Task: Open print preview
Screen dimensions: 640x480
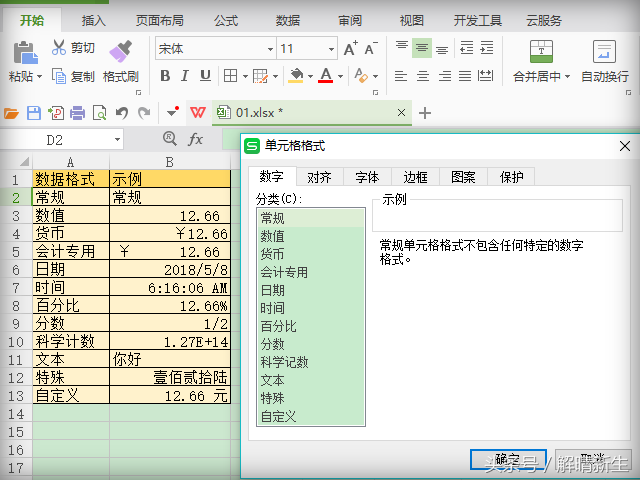Action: pos(100,113)
